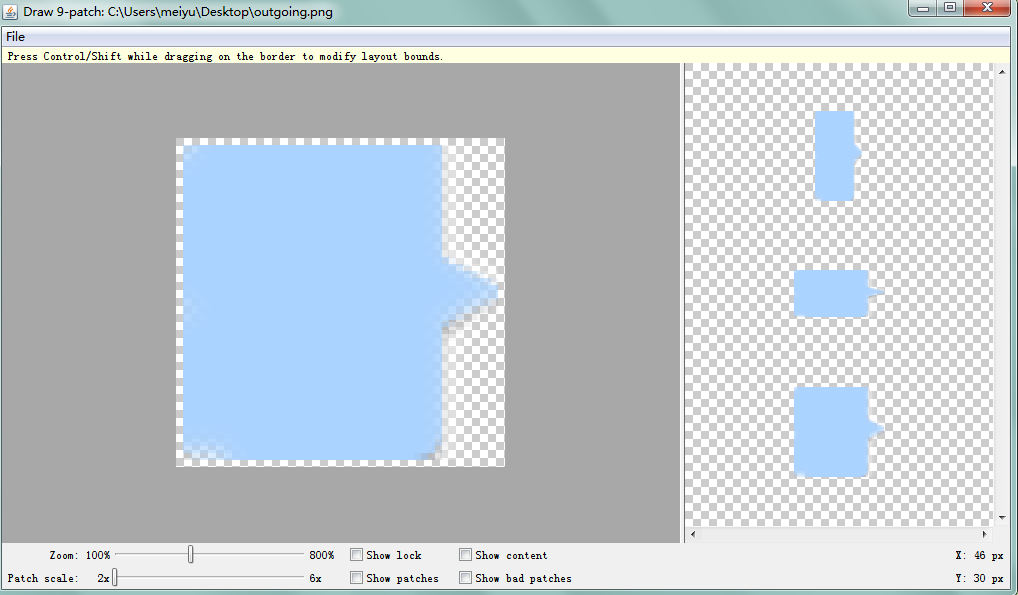Click the preview scroll right arrow
This screenshot has height=595, width=1018.
(985, 534)
